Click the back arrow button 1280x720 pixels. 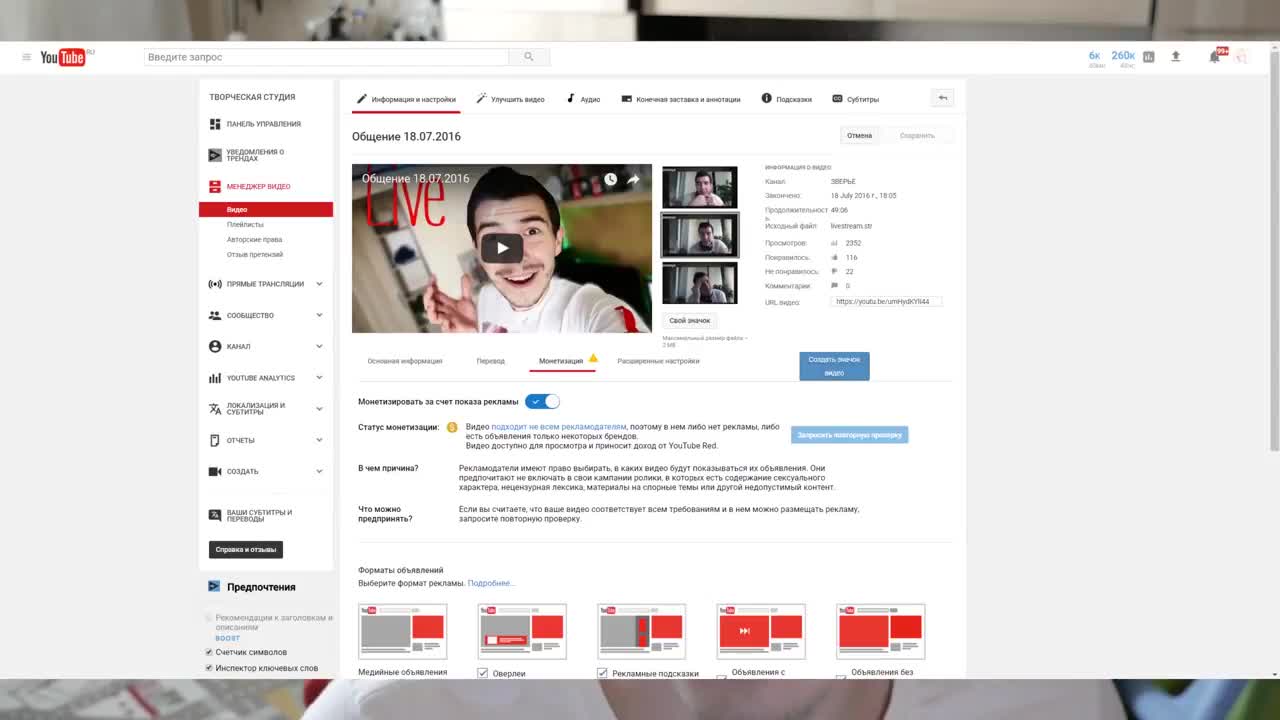pyautogui.click(x=942, y=98)
